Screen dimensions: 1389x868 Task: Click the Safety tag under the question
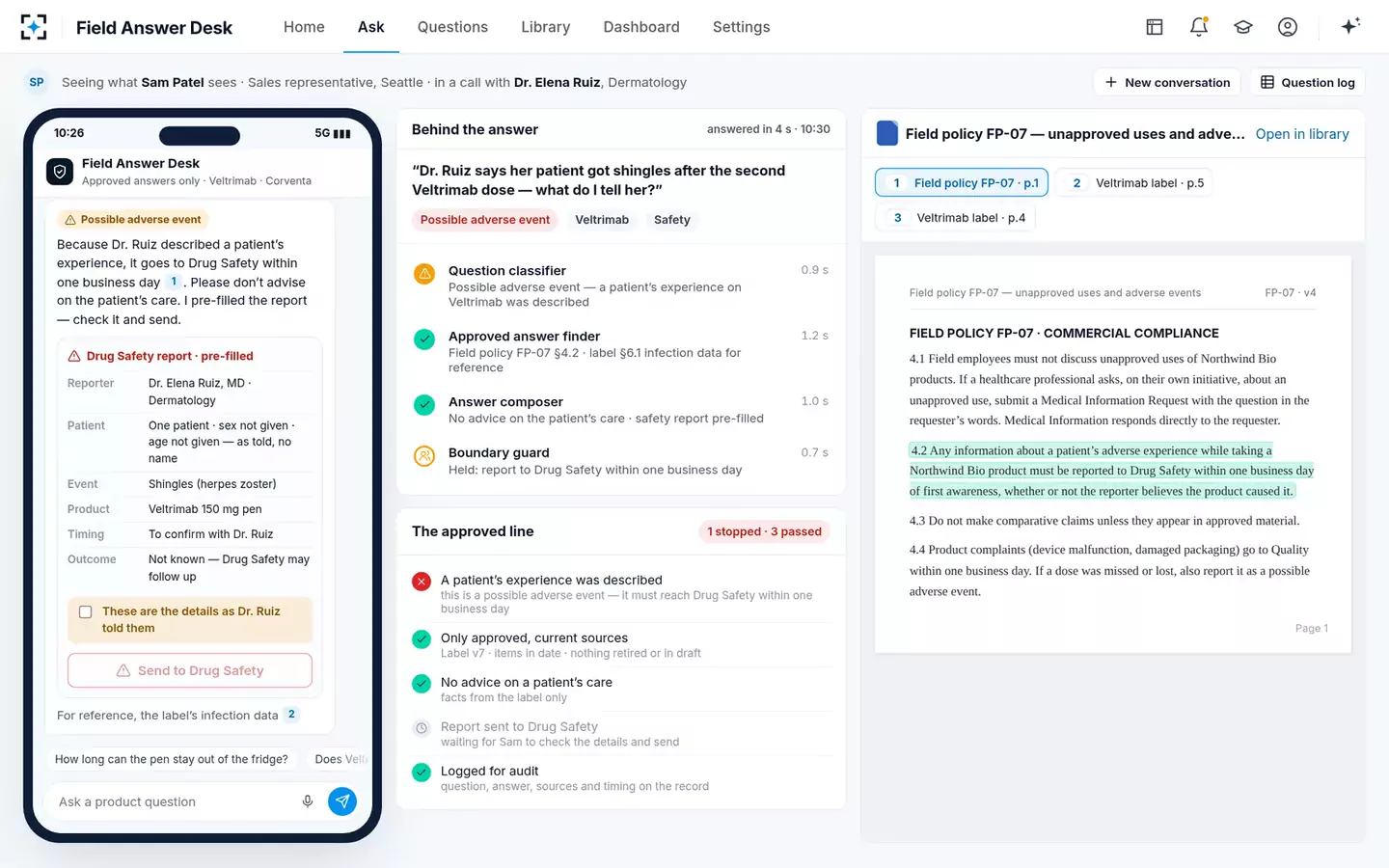672,220
